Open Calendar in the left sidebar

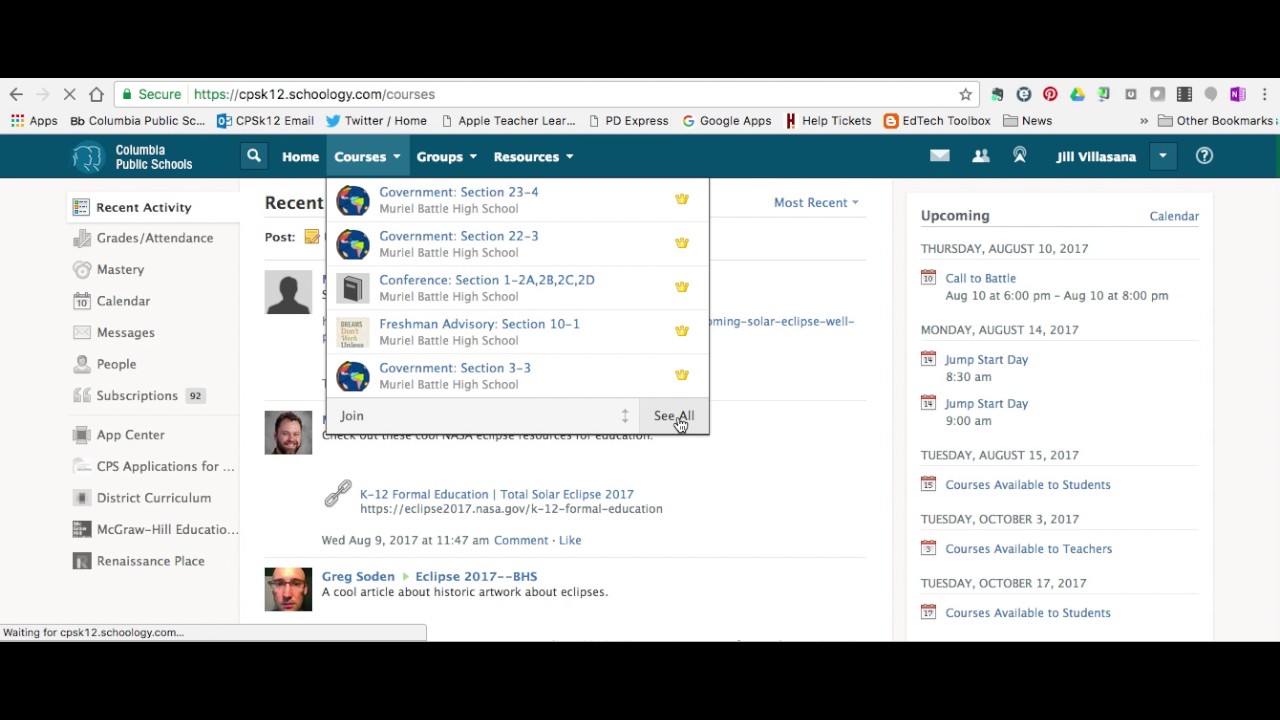tap(112, 301)
